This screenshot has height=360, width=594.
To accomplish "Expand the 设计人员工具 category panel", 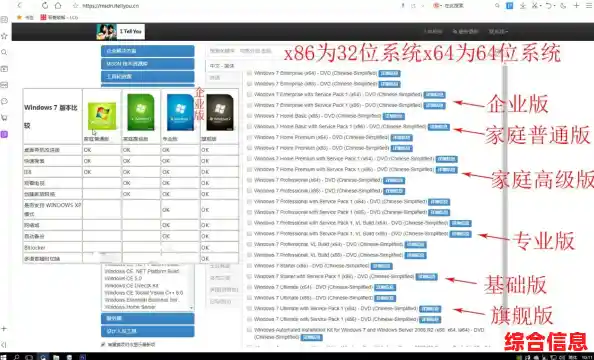I will 148,331.
